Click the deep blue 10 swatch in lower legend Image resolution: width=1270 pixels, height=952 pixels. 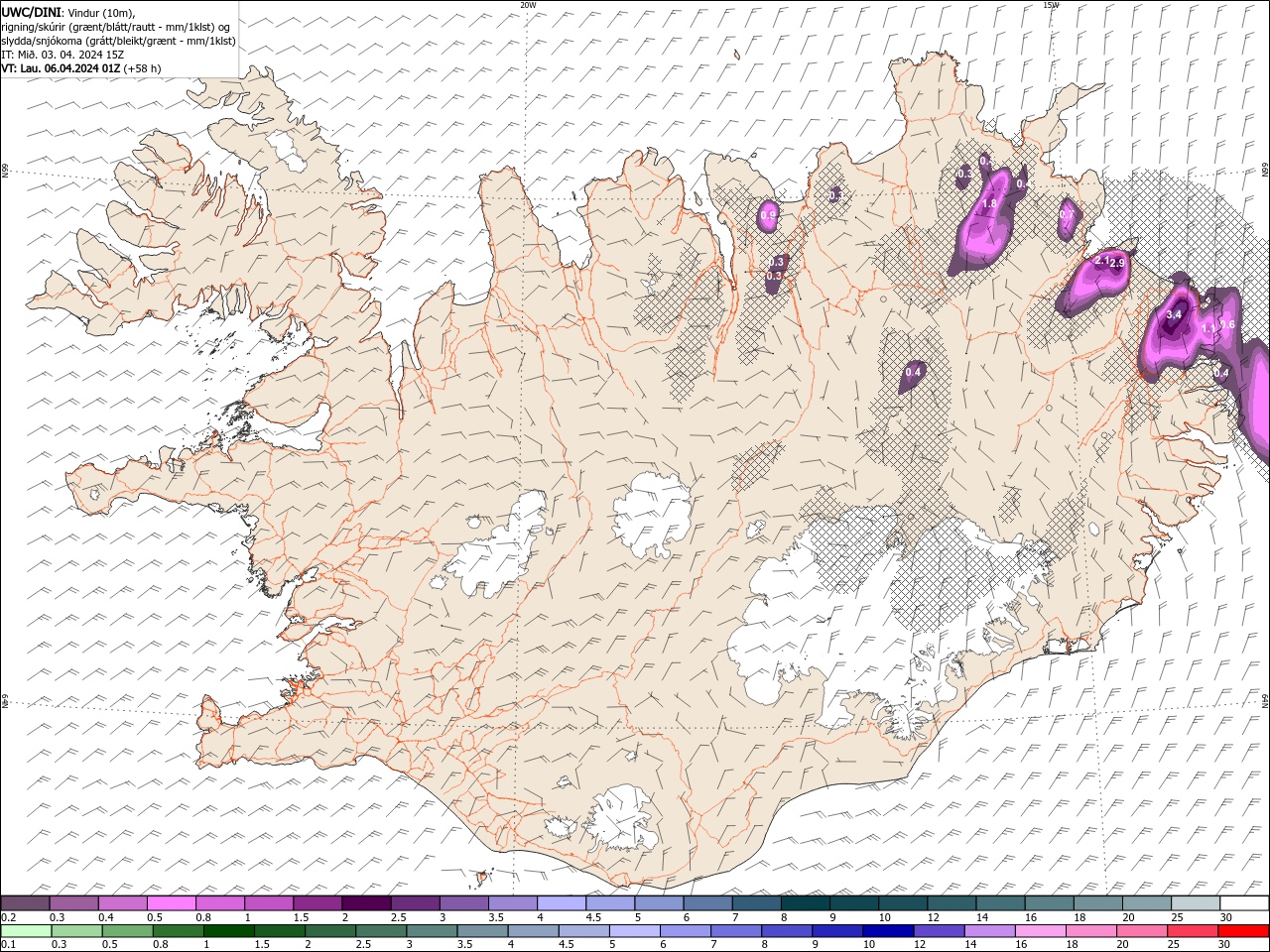tap(887, 931)
